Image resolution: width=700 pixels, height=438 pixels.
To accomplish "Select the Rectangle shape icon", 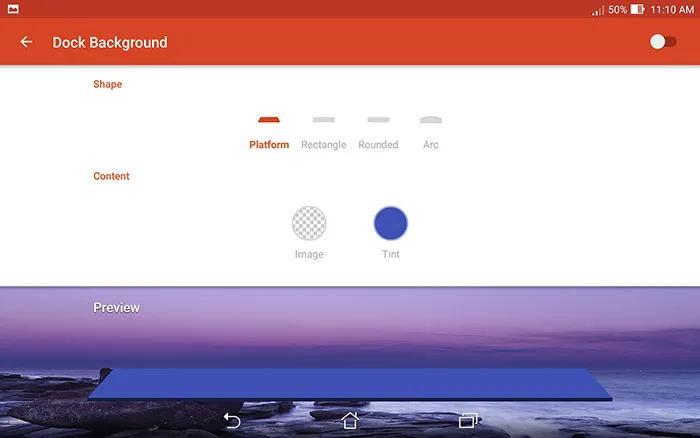I will (x=323, y=119).
